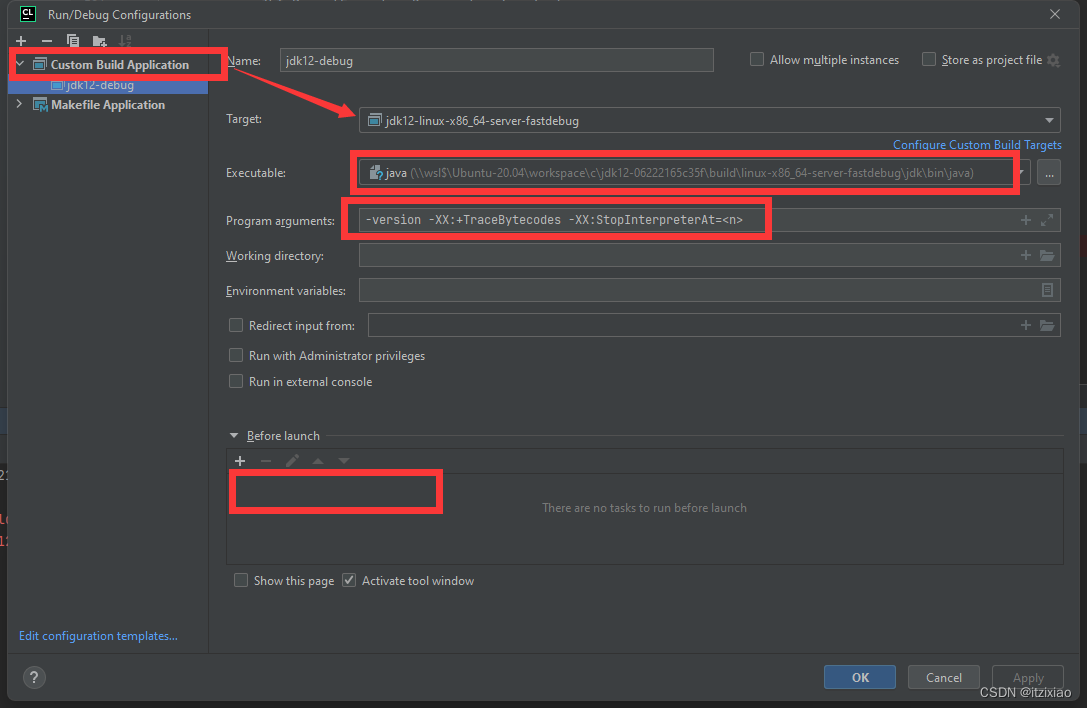Save configuration into new folder
The image size is (1087, 708).
coord(99,41)
